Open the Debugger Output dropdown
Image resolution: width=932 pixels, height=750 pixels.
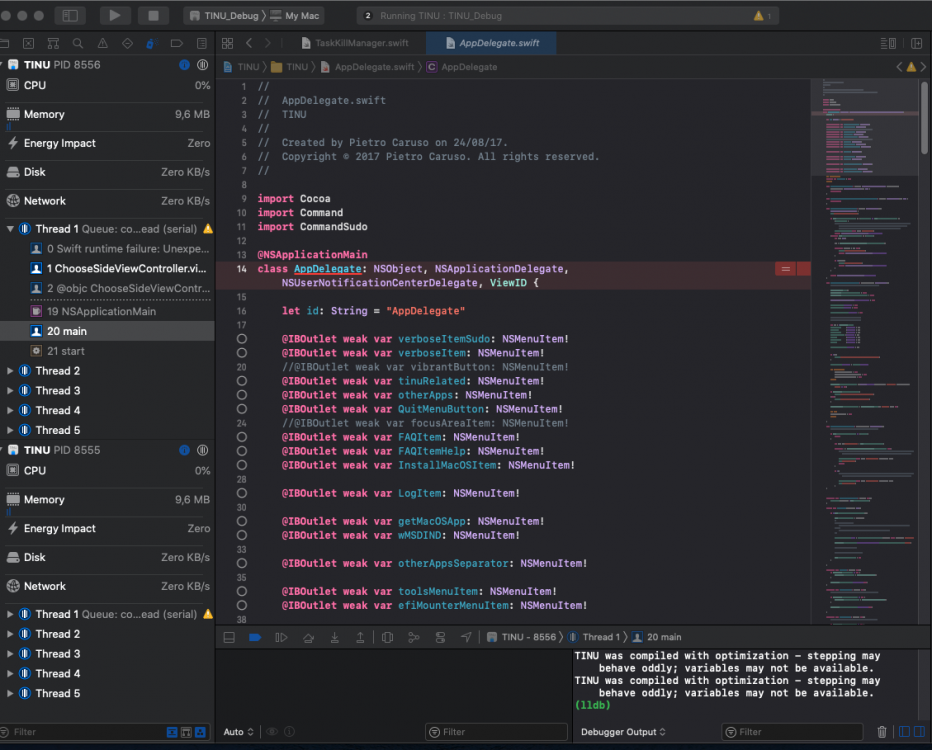[x=623, y=732]
